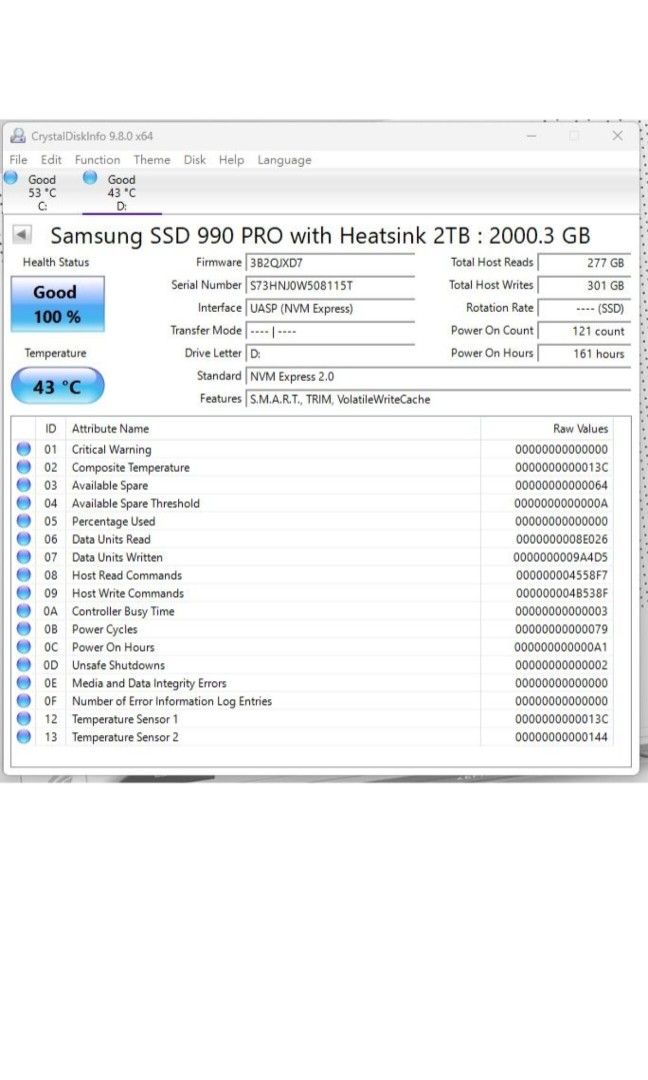The height and width of the screenshot is (1080, 648).
Task: Click the Transfer Mode field
Action: pos(331,331)
